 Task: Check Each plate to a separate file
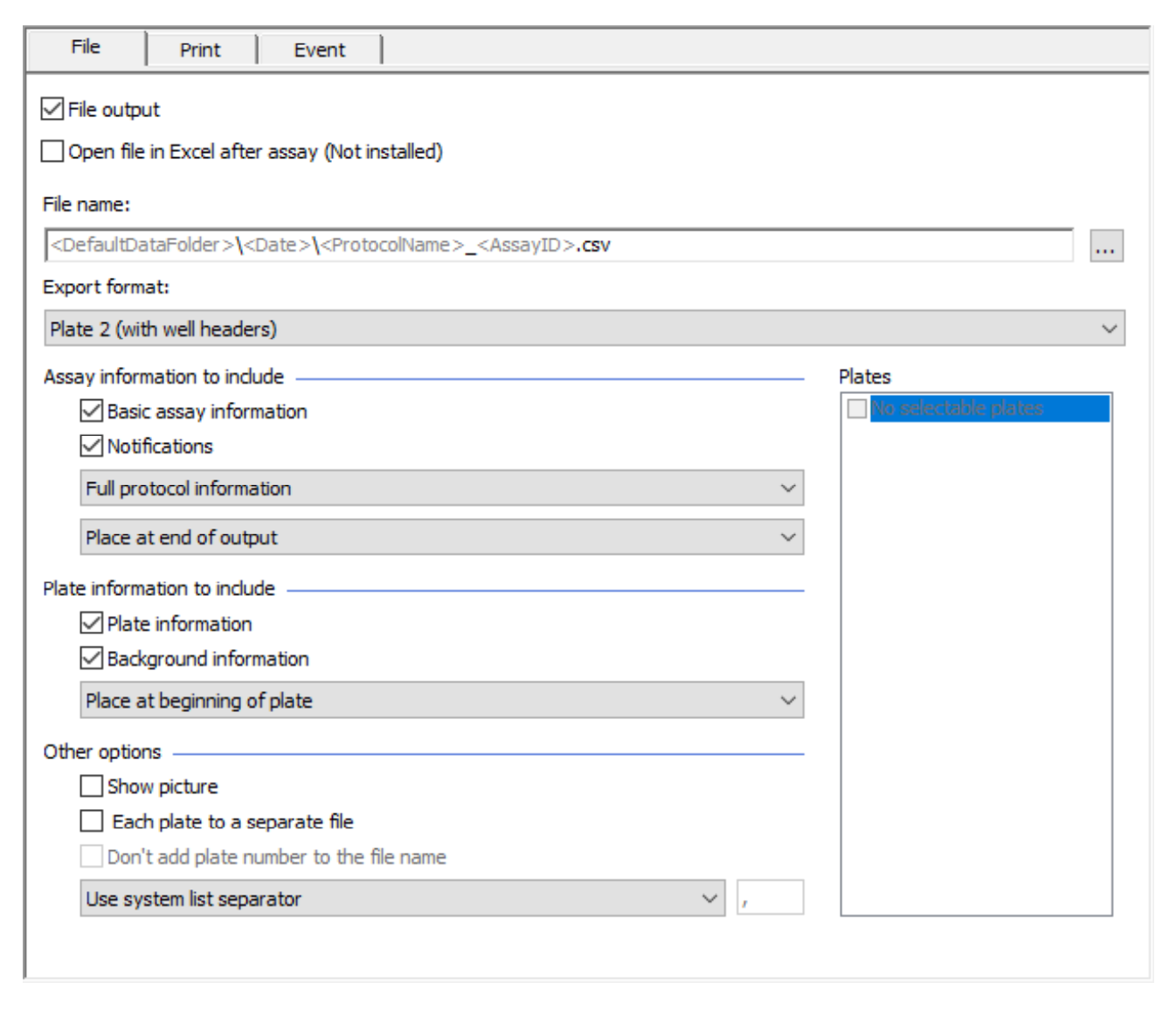(x=90, y=821)
